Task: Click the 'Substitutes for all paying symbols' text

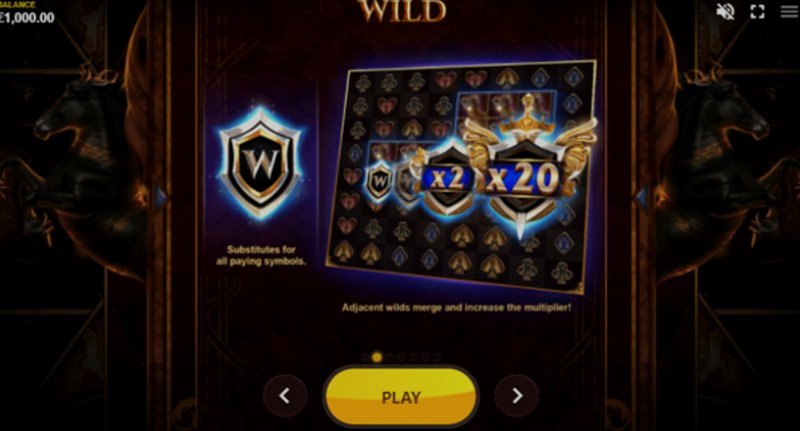Action: pos(261,256)
